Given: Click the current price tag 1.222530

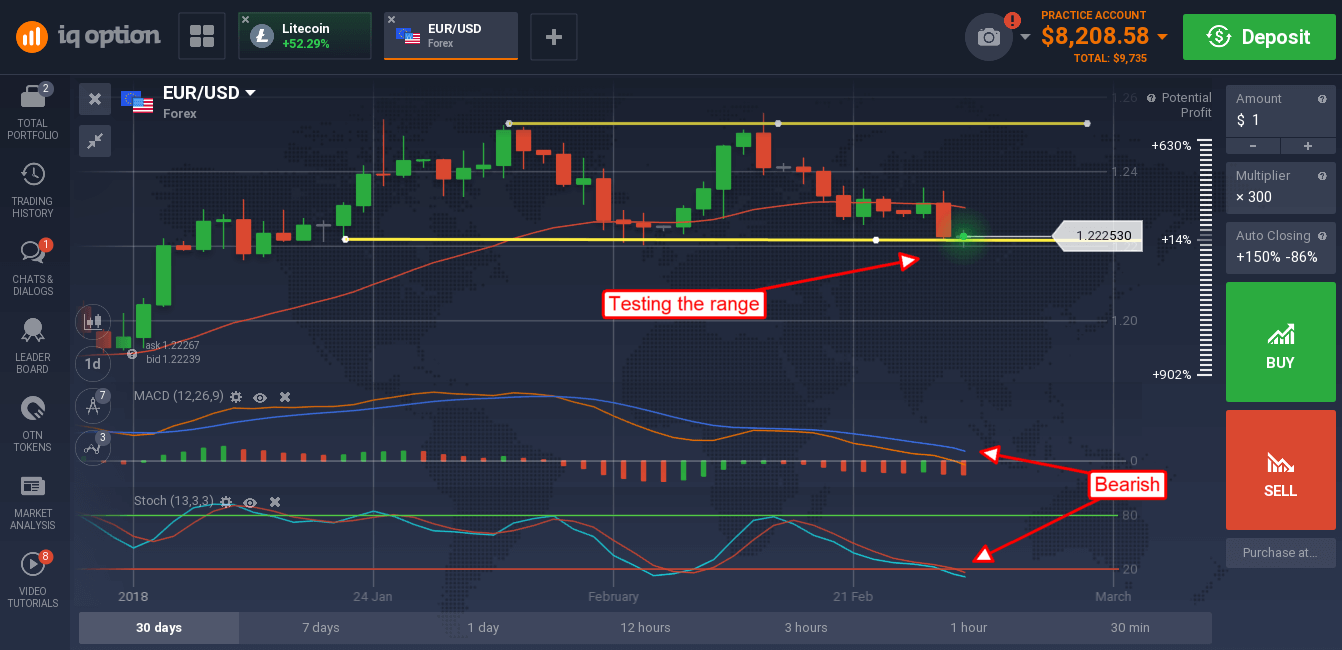Looking at the screenshot, I should coord(1098,236).
